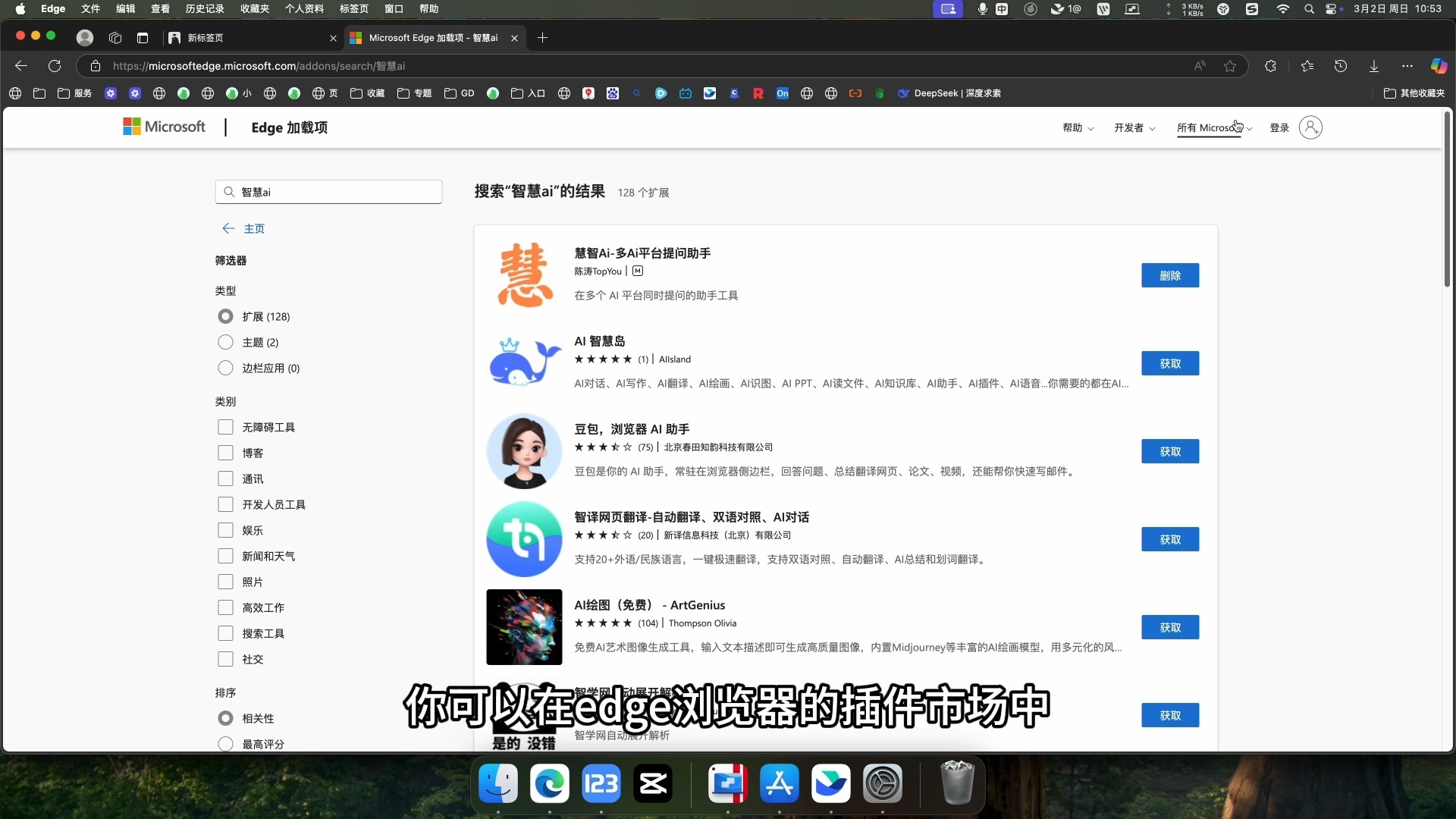Open the ArtGenius extension thumbnail
Screen dimensions: 1456x819
524,627
